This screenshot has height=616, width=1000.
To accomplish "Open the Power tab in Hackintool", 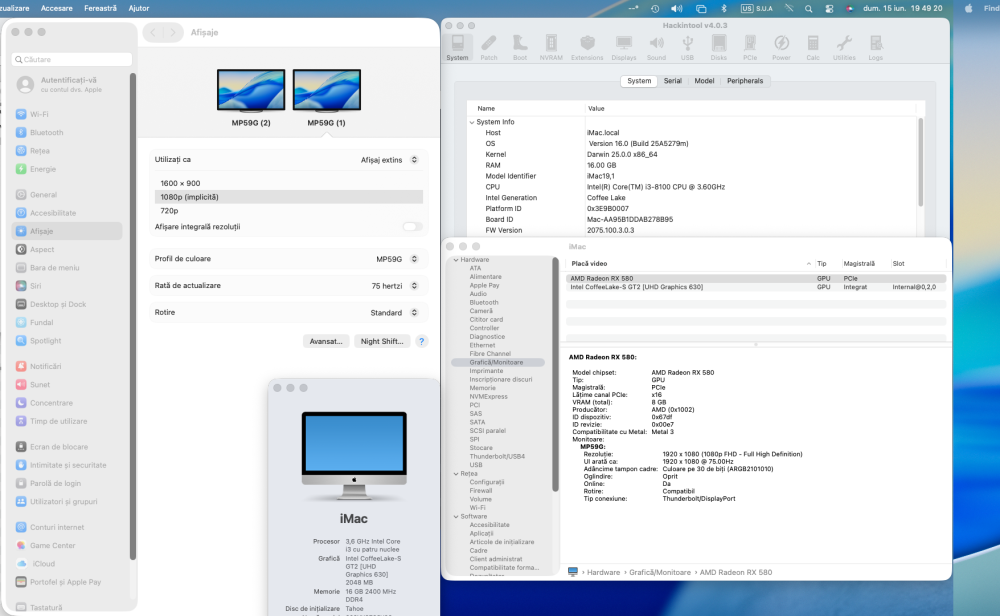I will (781, 48).
